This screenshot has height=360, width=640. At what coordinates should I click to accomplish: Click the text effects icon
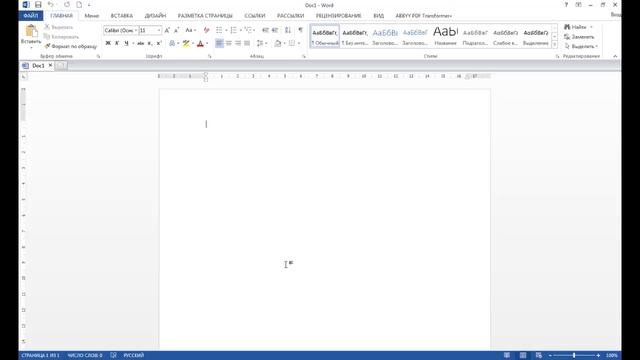[172, 43]
